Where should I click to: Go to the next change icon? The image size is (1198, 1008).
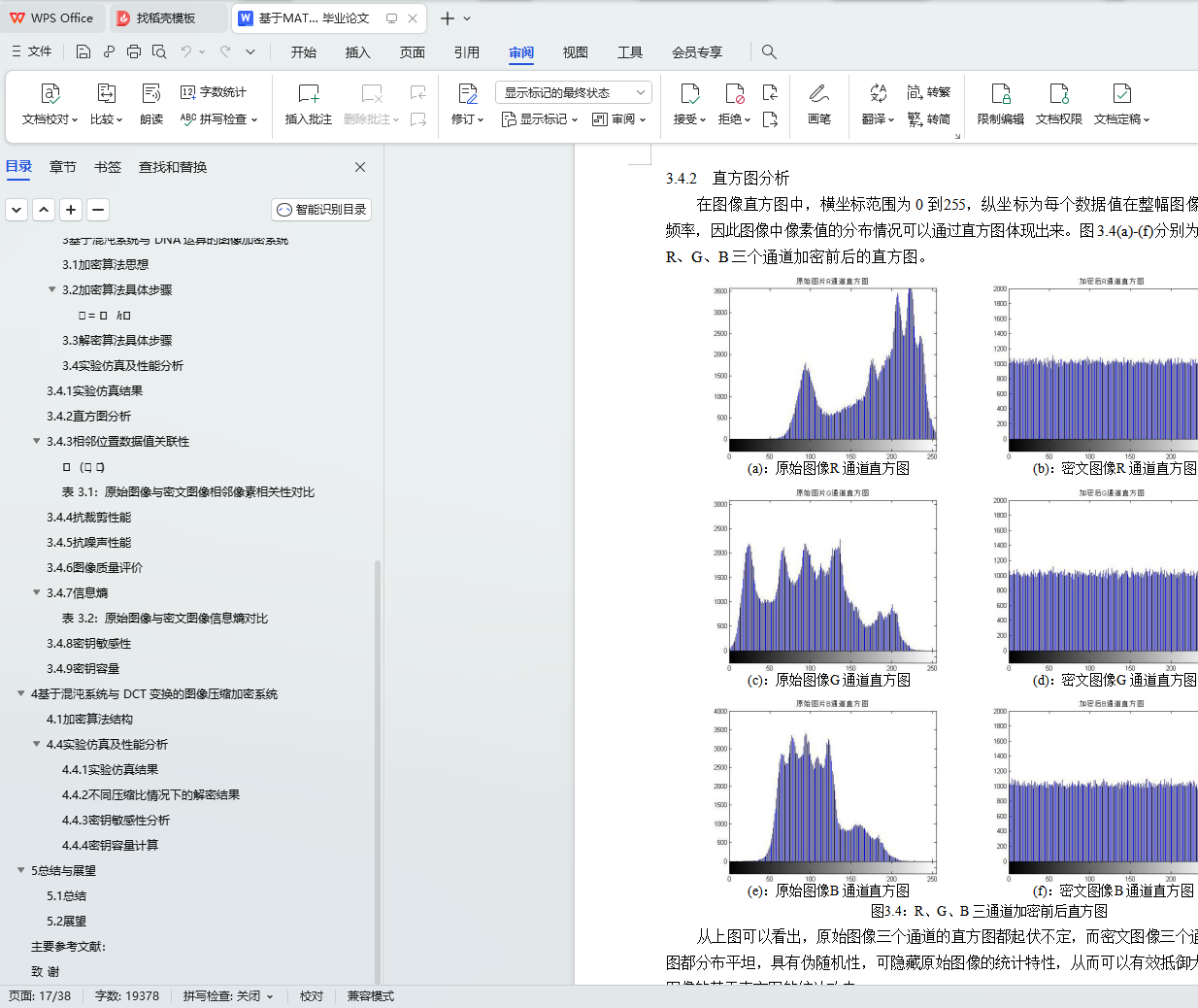tap(770, 119)
